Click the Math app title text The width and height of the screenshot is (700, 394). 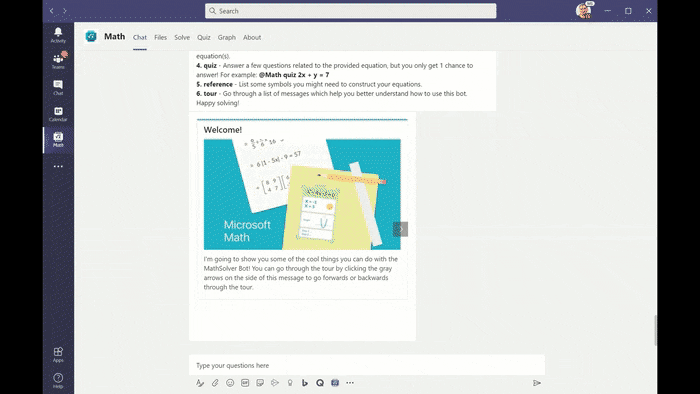tap(115, 37)
